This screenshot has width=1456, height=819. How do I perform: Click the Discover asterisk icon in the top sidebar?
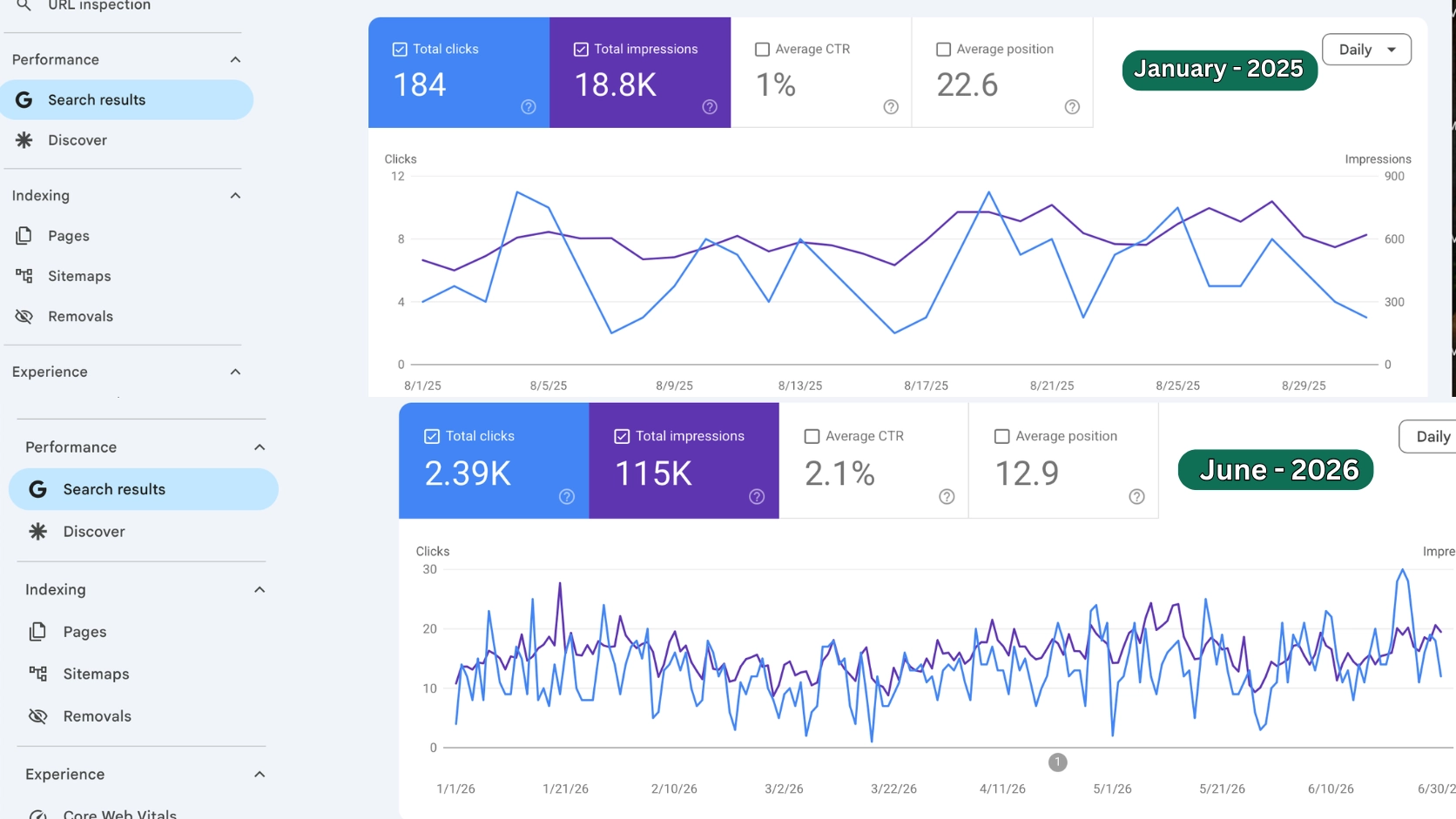coord(24,140)
